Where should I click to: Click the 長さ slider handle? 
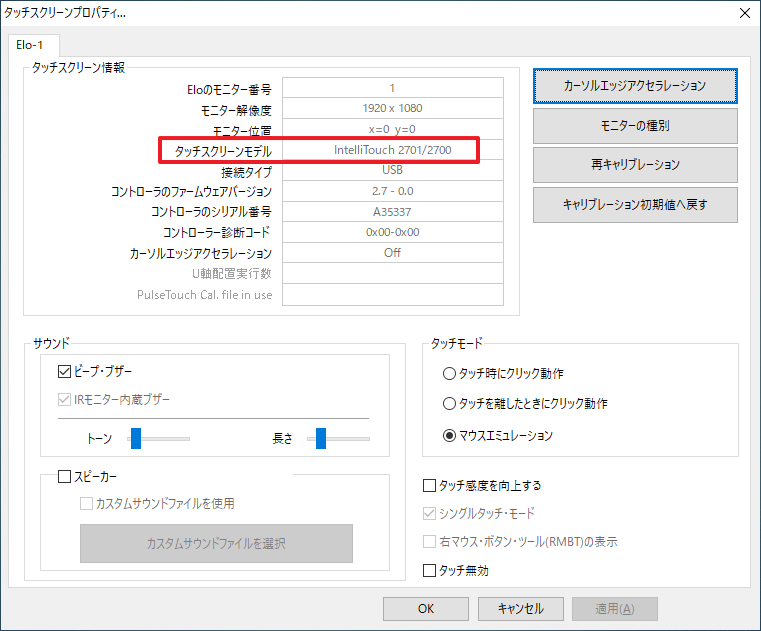(321, 438)
